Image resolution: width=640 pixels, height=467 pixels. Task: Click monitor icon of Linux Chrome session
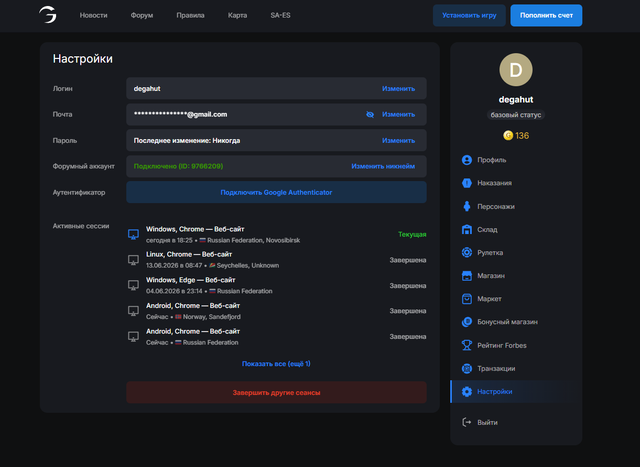tap(133, 260)
